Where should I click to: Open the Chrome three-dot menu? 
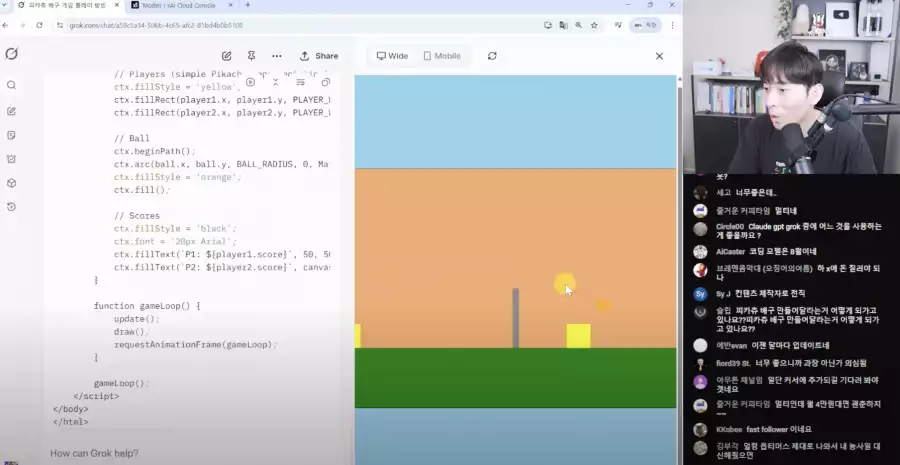pyautogui.click(x=672, y=25)
